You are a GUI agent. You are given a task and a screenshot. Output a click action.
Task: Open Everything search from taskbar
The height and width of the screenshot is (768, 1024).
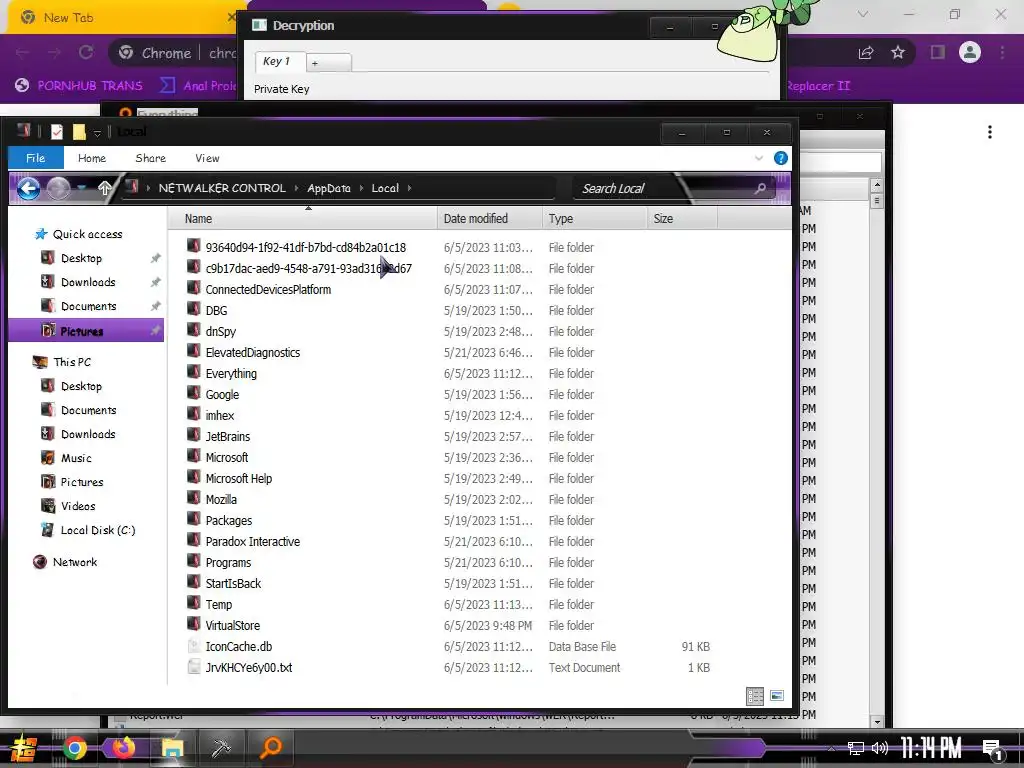click(x=270, y=748)
